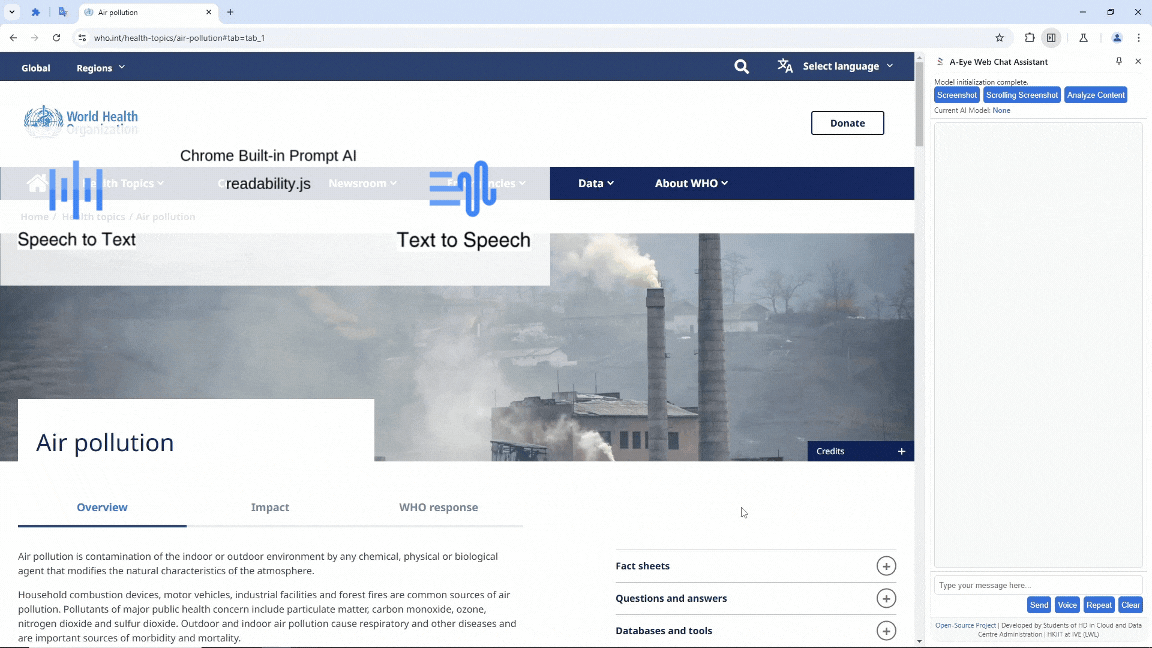Image resolution: width=1152 pixels, height=648 pixels.
Task: Click the Model initialization complete status text
Action: [x=981, y=82]
